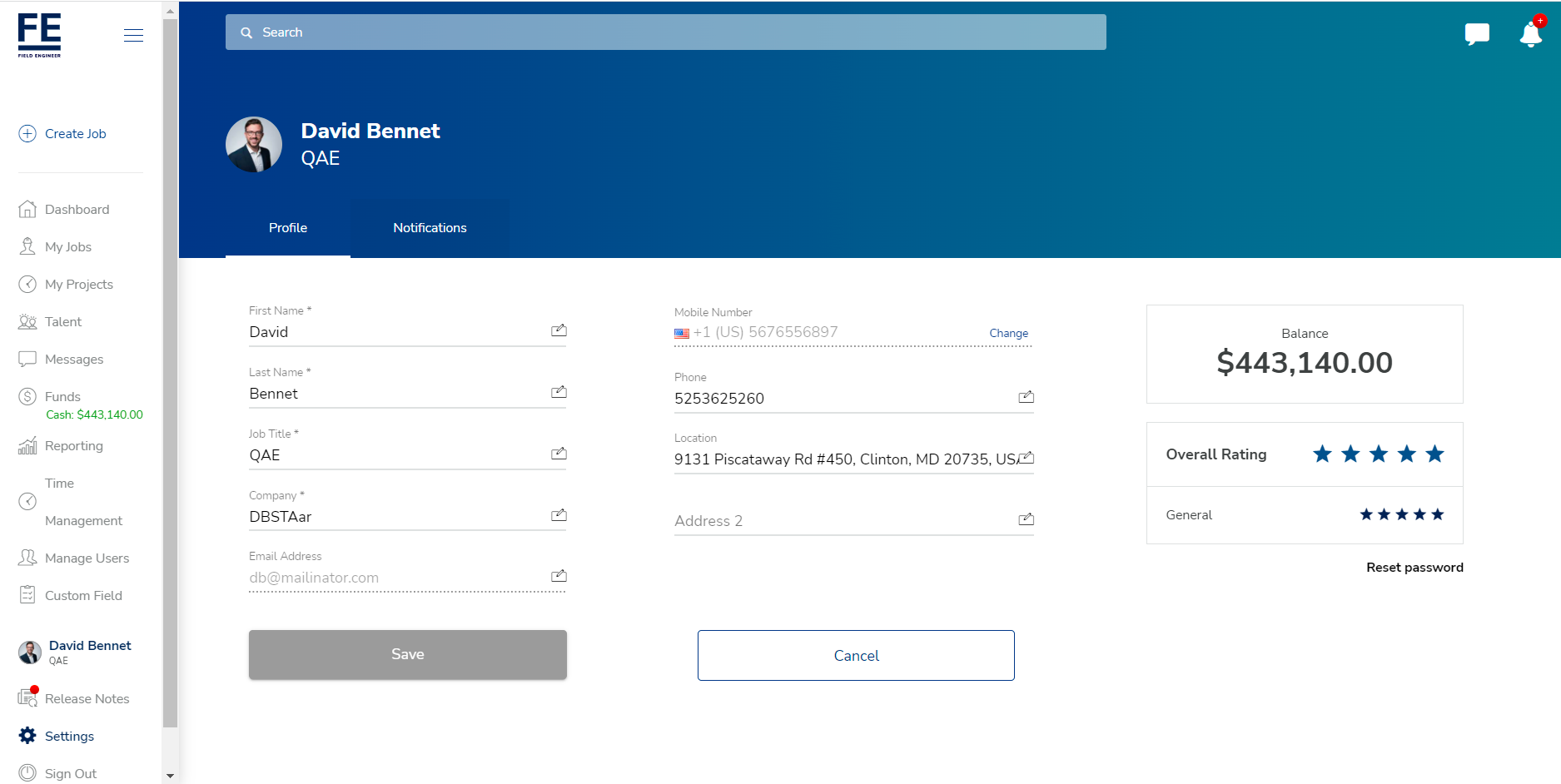Switch to the Profile tab
This screenshot has height=784, width=1561.
tap(288, 228)
